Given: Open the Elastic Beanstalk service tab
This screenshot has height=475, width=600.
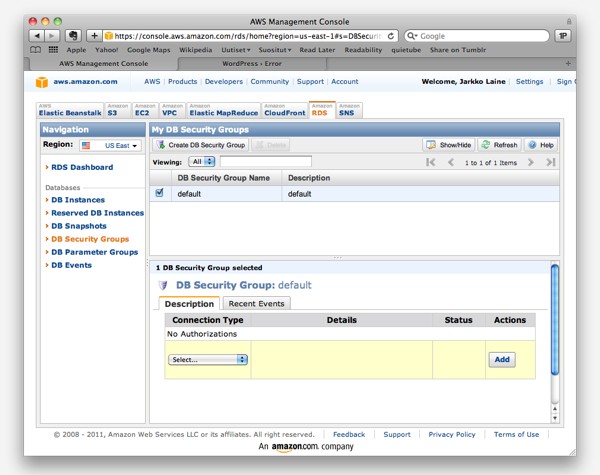Looking at the screenshot, I should (x=70, y=110).
